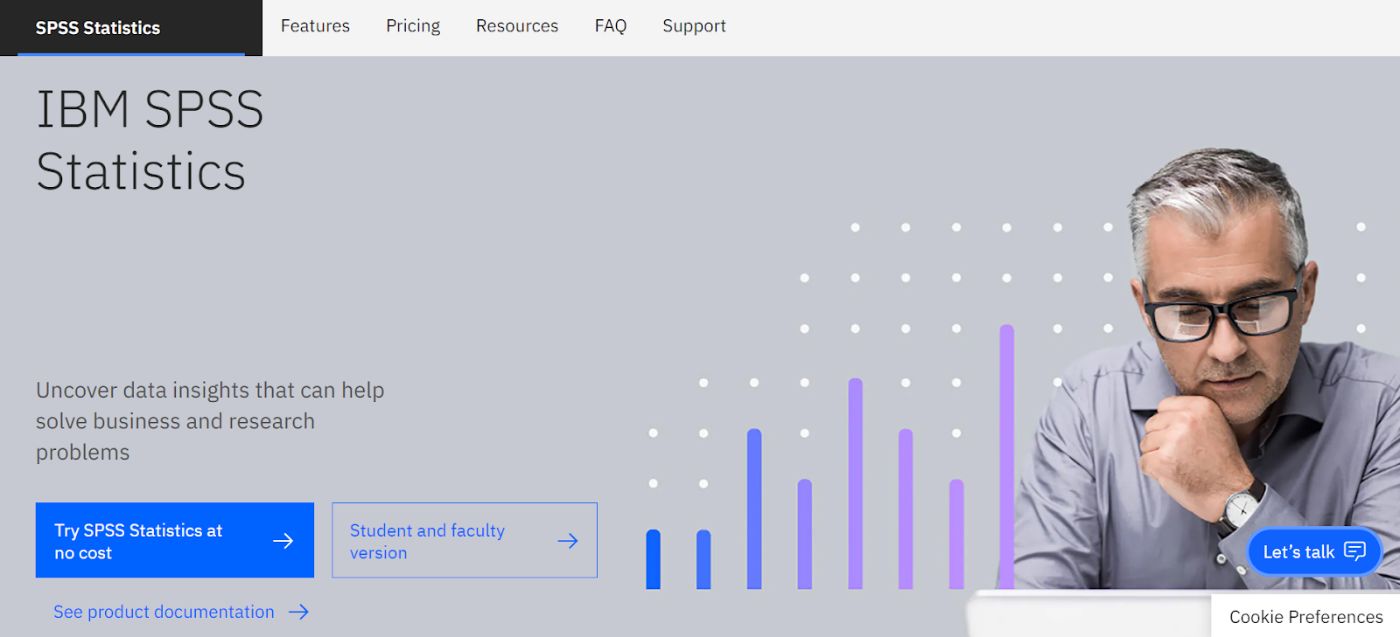
Task: Click the arrow icon in Student and faculty button
Action: pyautogui.click(x=567, y=541)
